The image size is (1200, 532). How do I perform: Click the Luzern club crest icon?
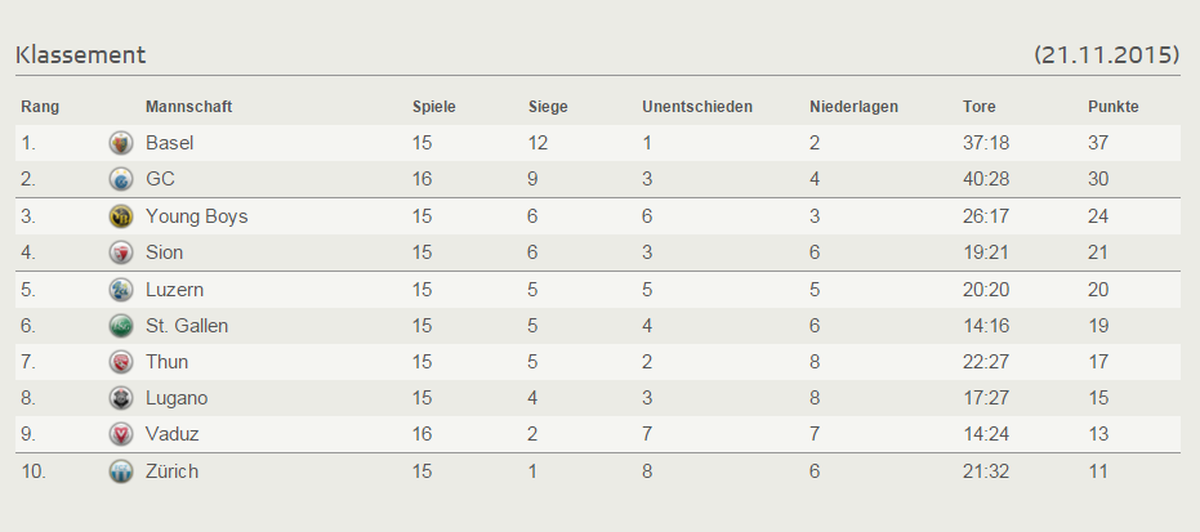(121, 289)
